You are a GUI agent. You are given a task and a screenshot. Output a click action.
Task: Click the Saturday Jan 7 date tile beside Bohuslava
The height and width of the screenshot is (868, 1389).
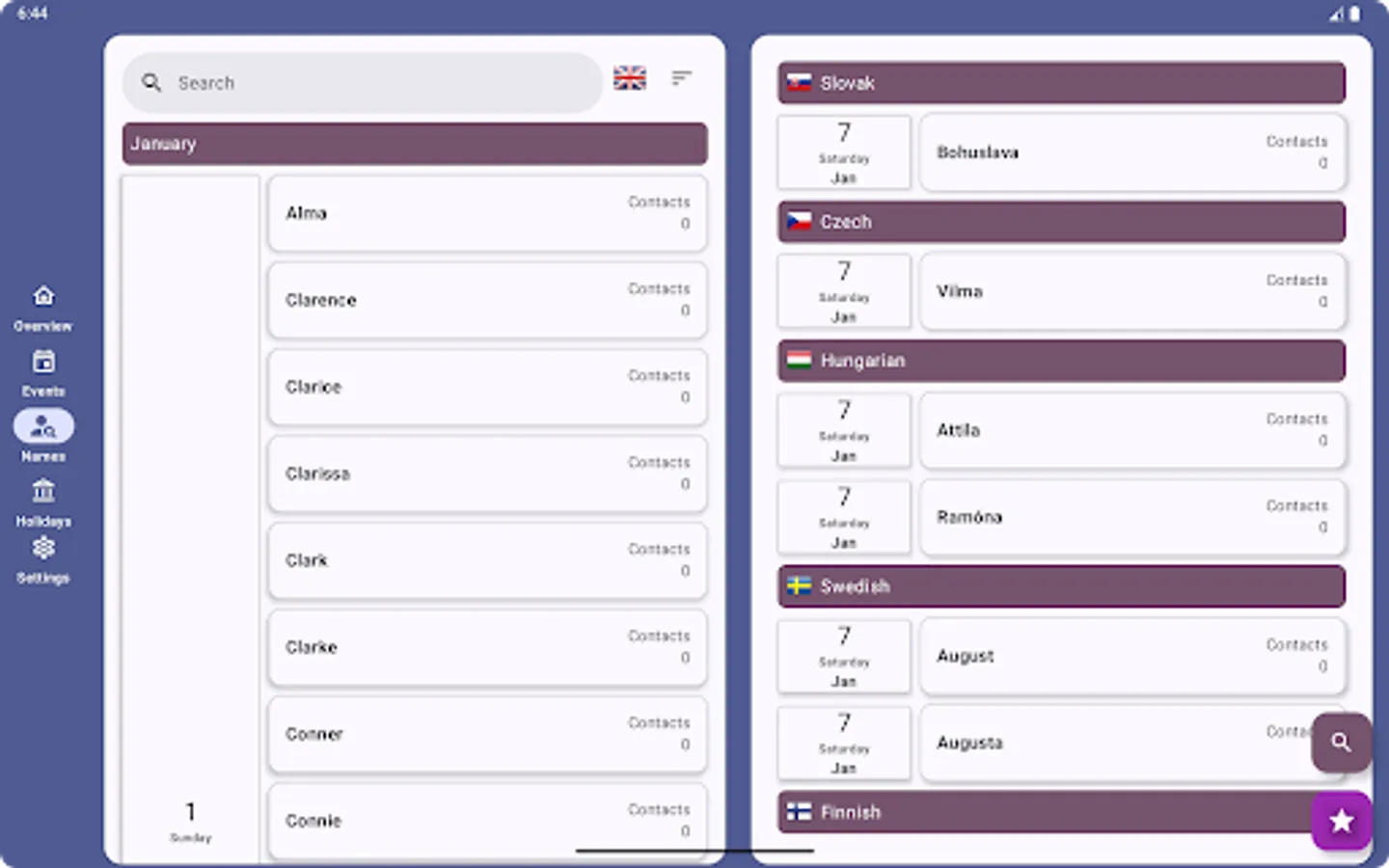[x=843, y=151]
